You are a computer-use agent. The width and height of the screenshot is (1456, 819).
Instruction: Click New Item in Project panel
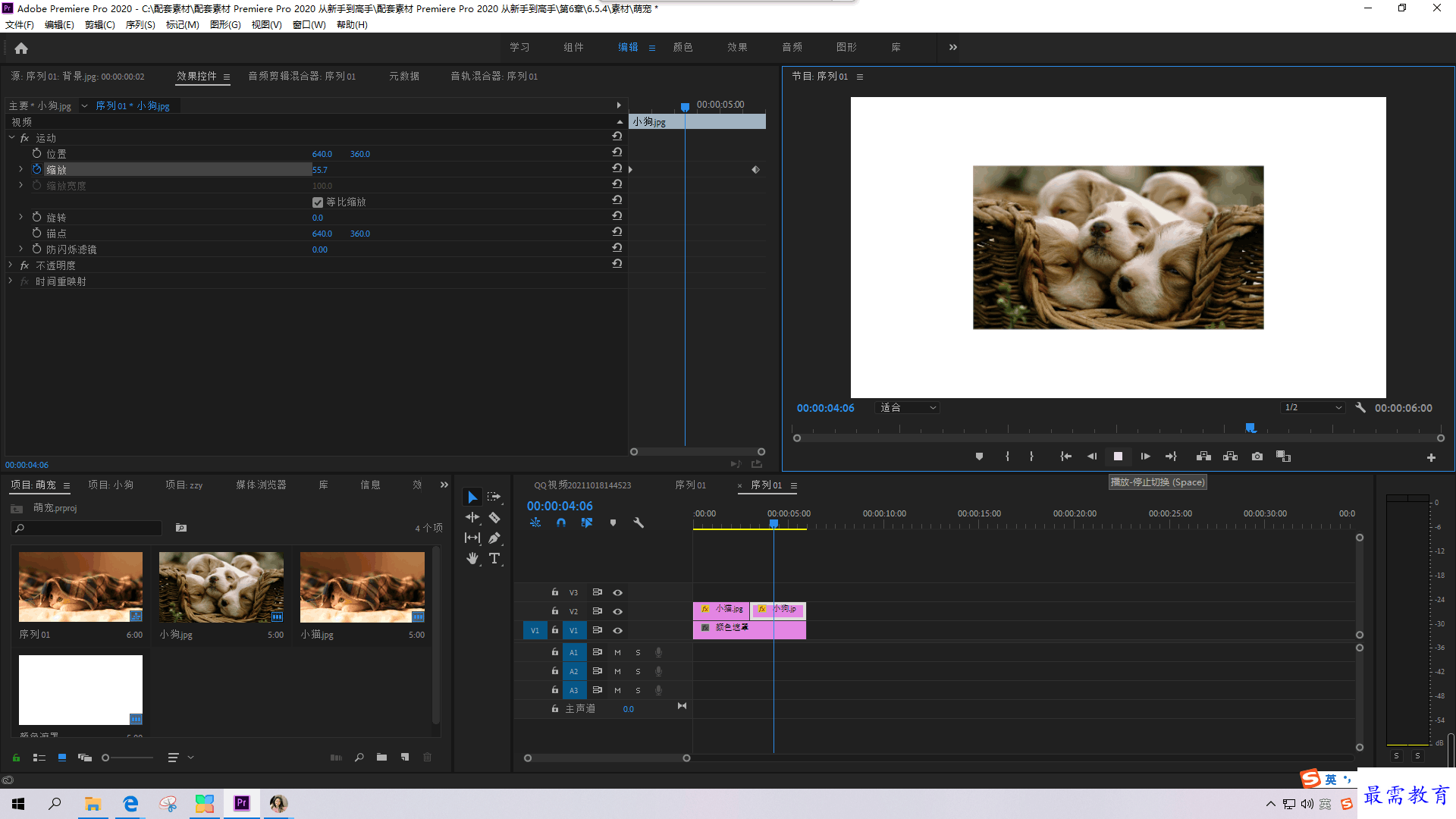pos(405,757)
